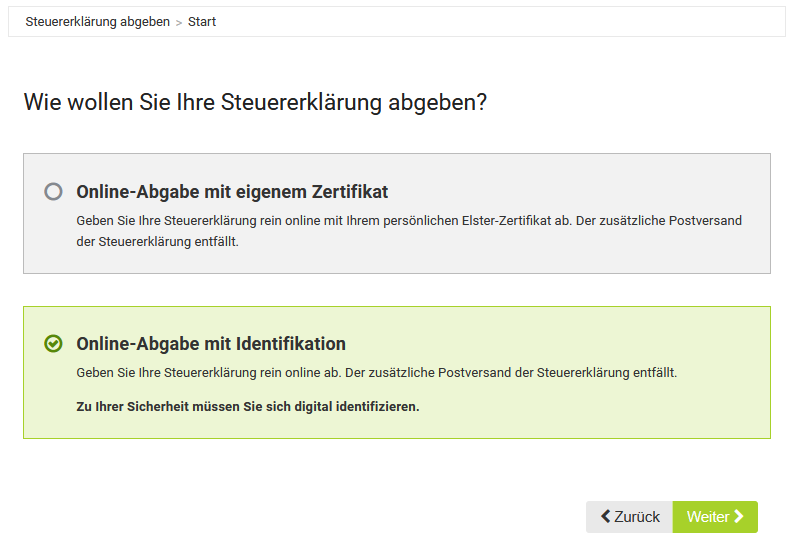
Task: Proceed by pressing the Weiter button label
Action: click(x=707, y=517)
